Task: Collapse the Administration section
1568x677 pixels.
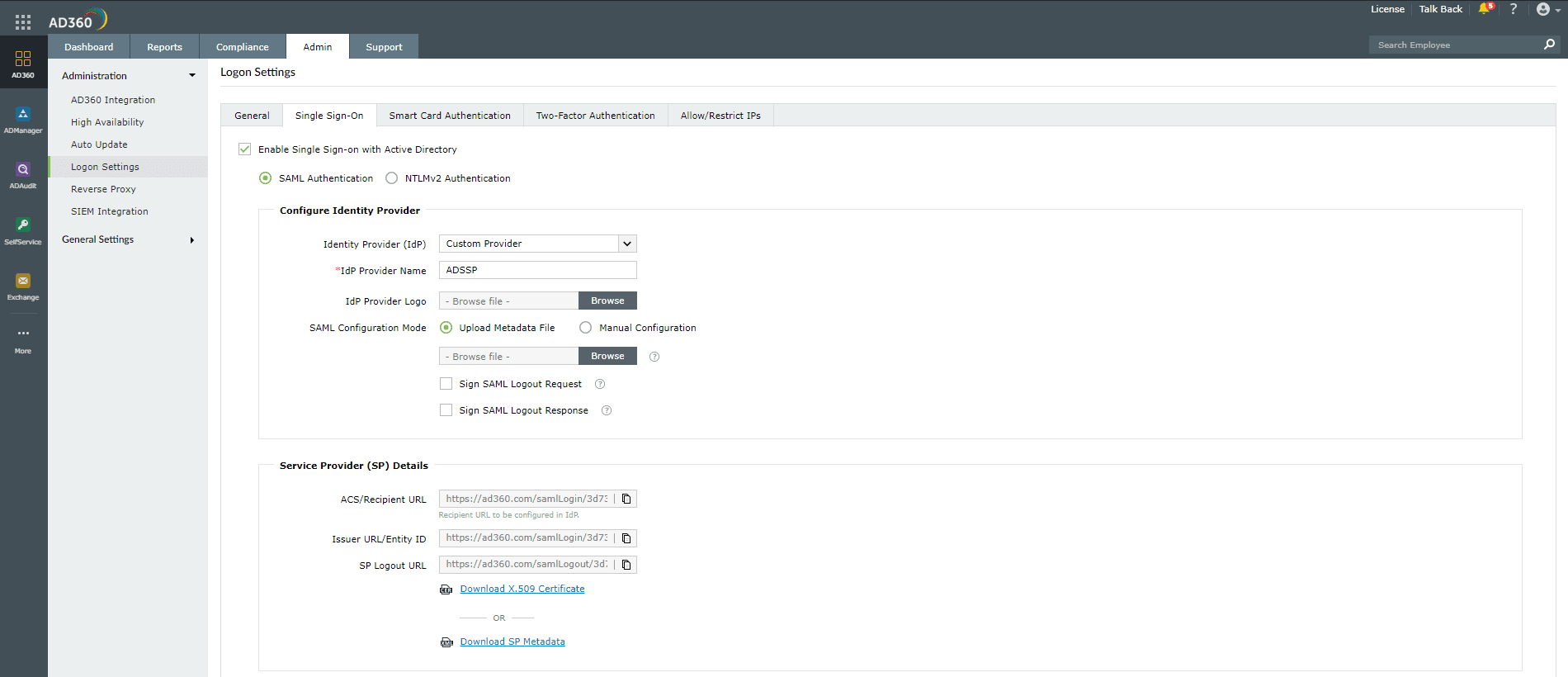Action: click(192, 75)
